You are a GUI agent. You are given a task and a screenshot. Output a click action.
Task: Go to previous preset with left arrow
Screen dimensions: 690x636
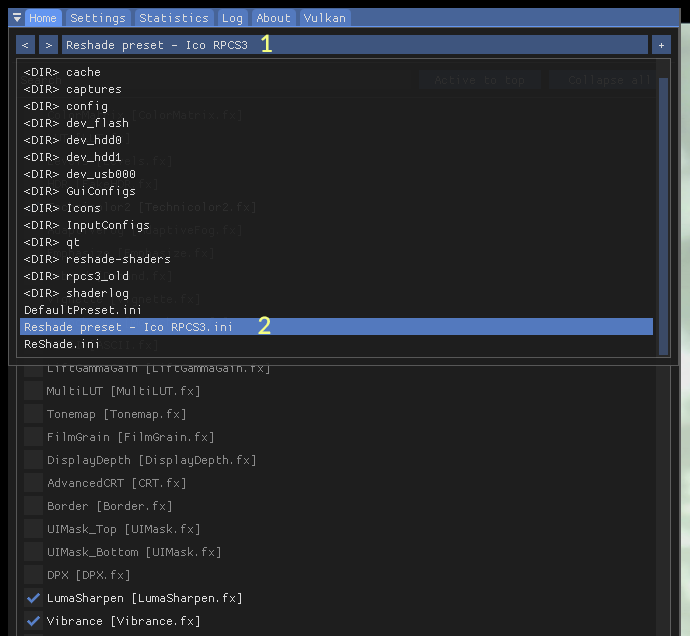(26, 45)
